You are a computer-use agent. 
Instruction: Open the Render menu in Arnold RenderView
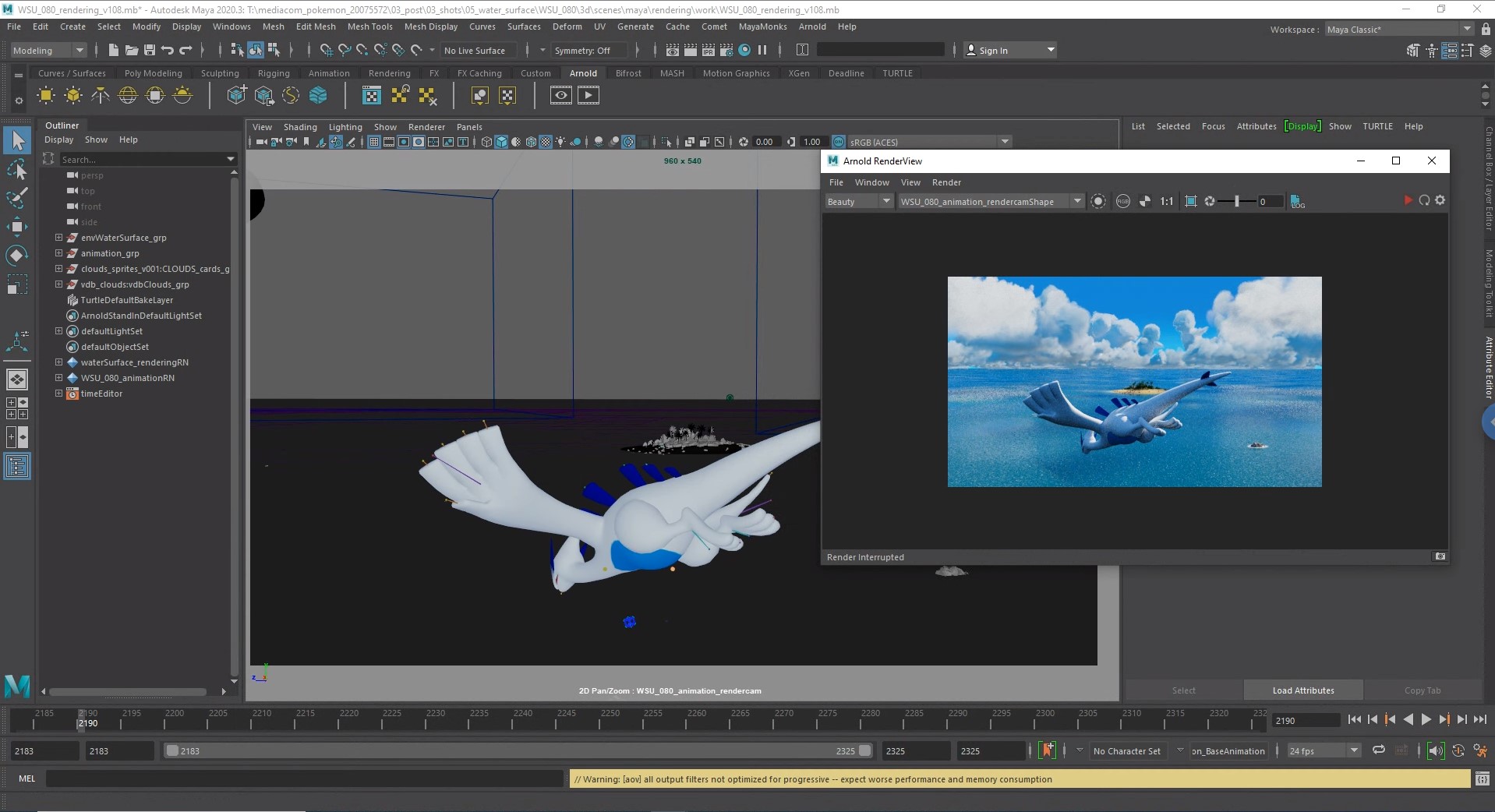pos(946,182)
